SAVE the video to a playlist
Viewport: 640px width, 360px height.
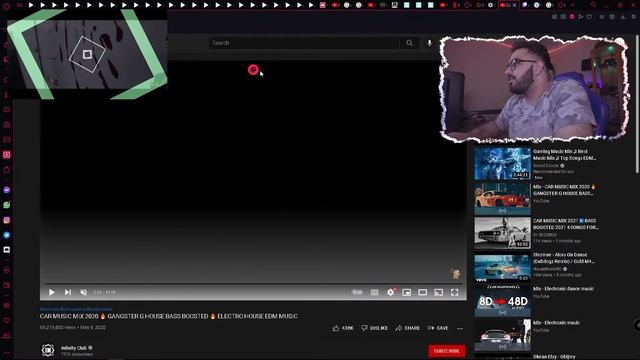[x=438, y=328]
